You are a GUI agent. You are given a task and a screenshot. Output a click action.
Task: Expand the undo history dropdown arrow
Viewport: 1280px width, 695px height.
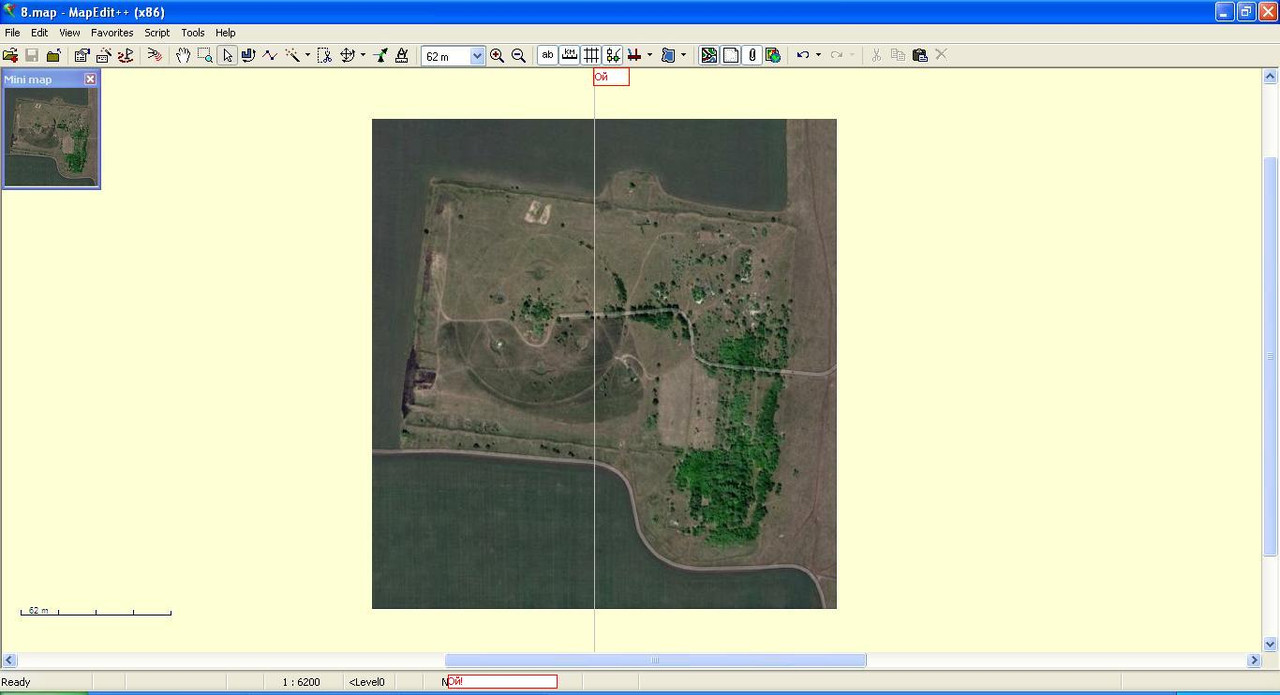818,56
